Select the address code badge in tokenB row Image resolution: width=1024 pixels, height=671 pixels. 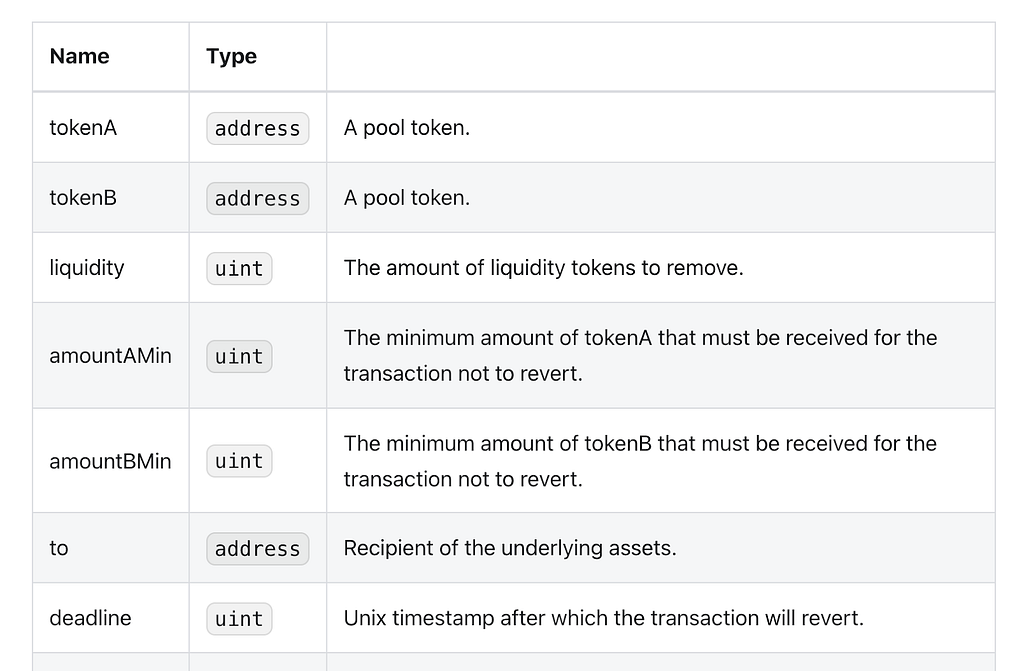pyautogui.click(x=257, y=199)
